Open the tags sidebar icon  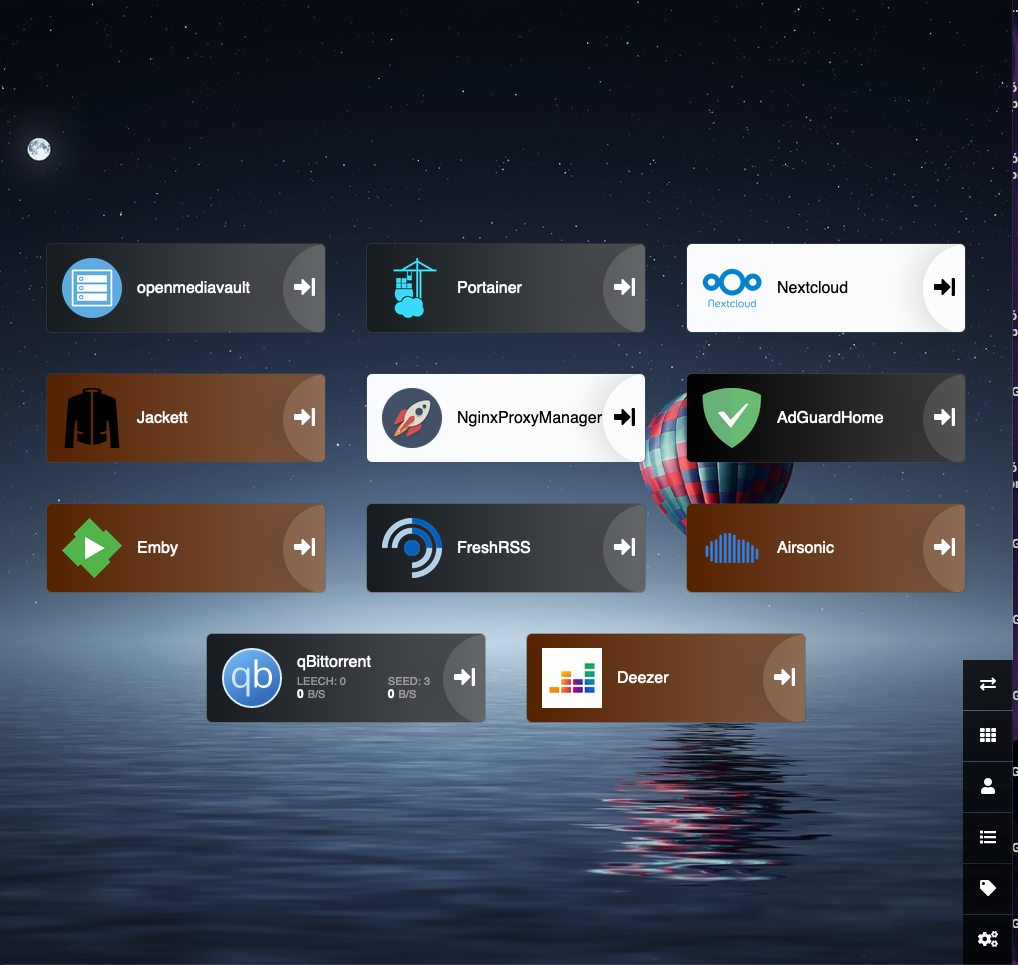[987, 888]
